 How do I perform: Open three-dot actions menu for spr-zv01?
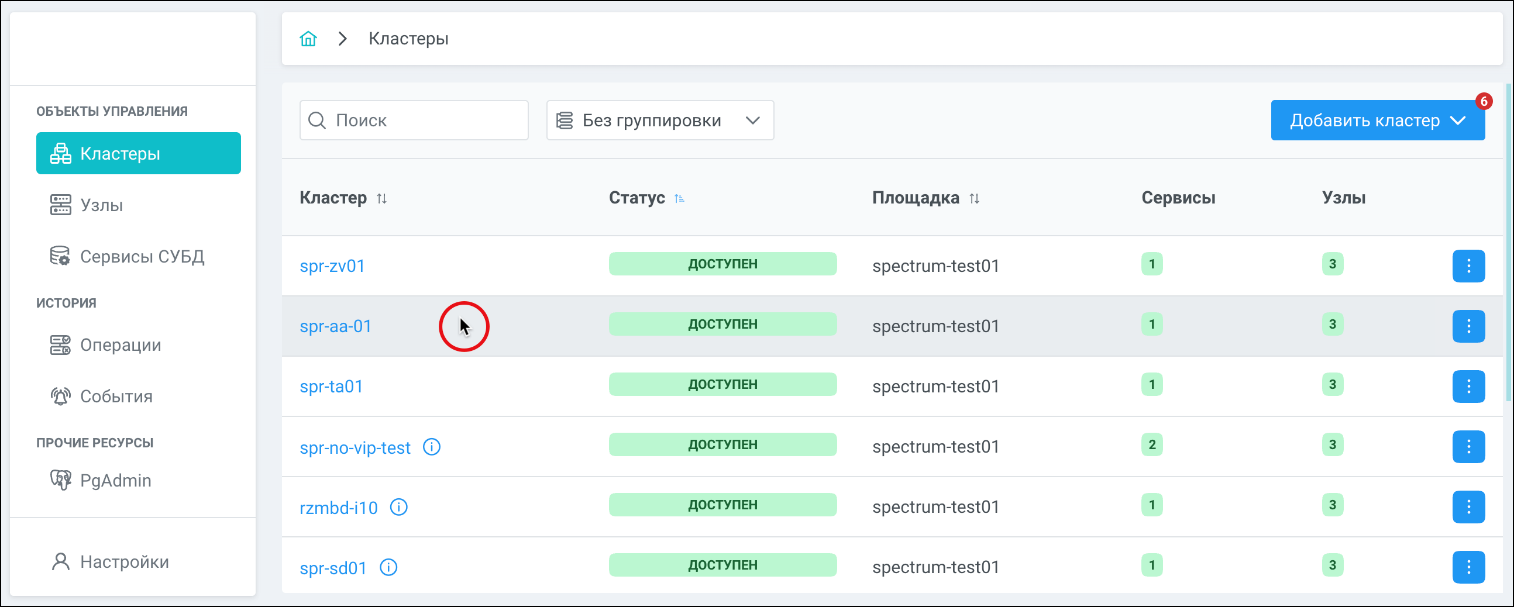click(1468, 266)
